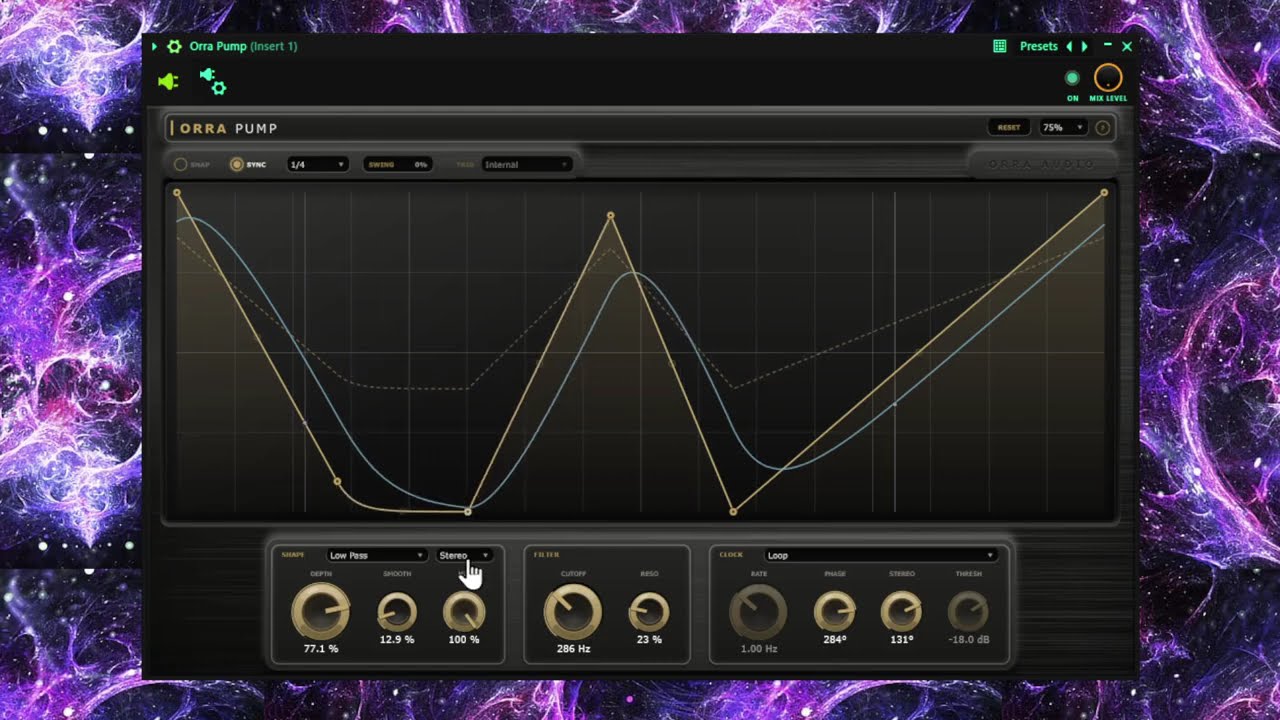The image size is (1280, 720).
Task: Click the PHASE knob
Action: tap(835, 611)
